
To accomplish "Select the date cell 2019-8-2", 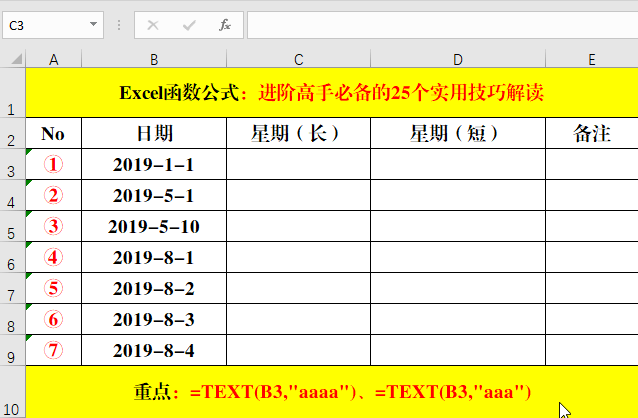I will click(x=154, y=288).
